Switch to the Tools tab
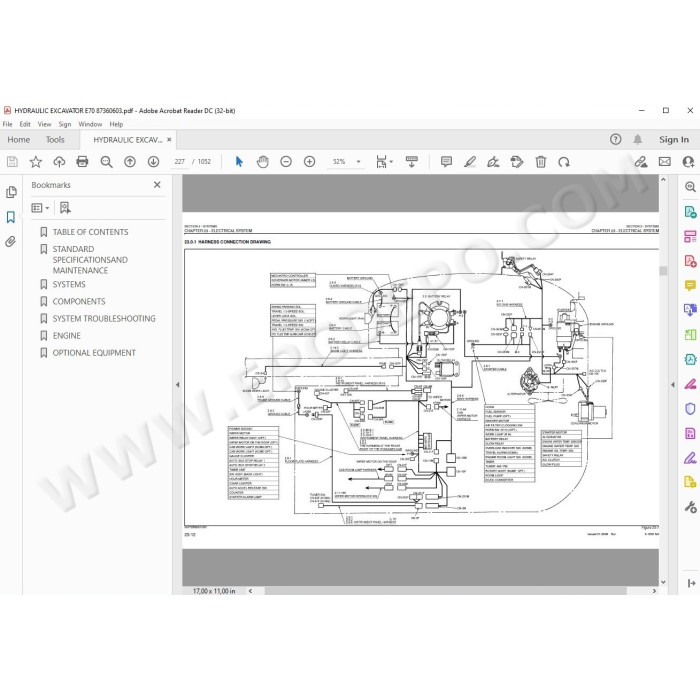 55,140
